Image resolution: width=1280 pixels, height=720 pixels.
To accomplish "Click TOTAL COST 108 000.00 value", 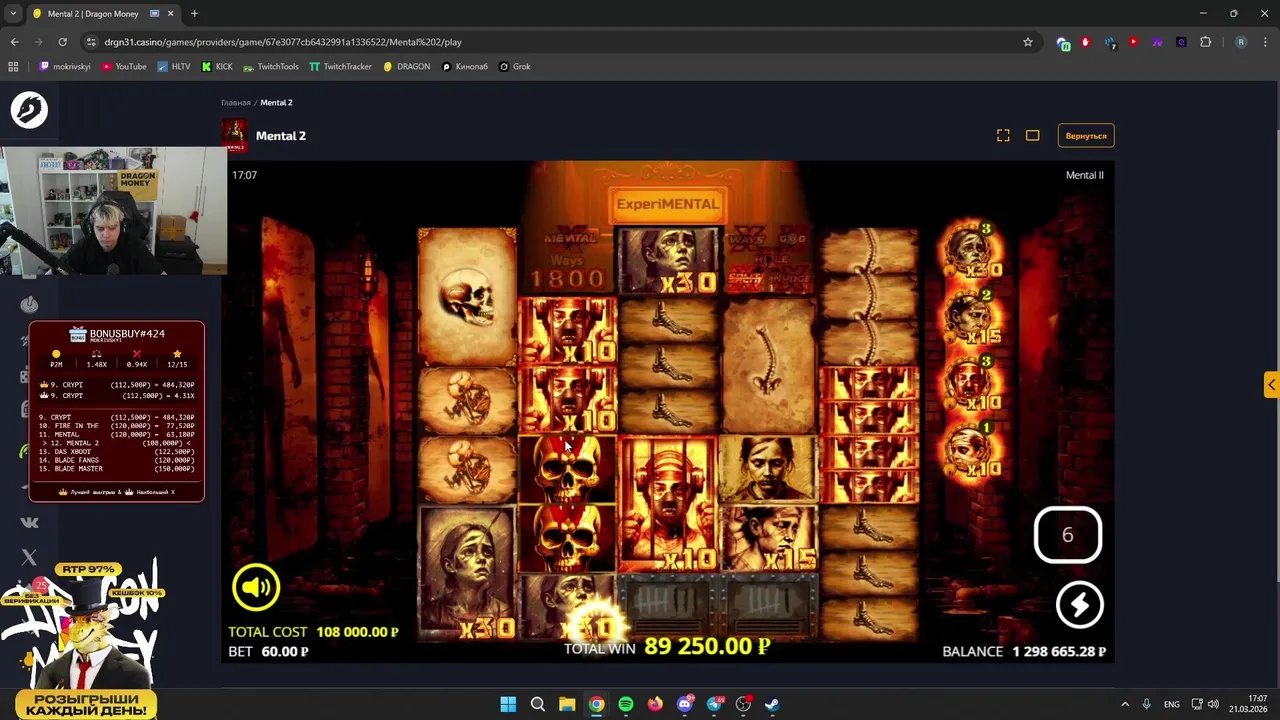I will coord(357,632).
